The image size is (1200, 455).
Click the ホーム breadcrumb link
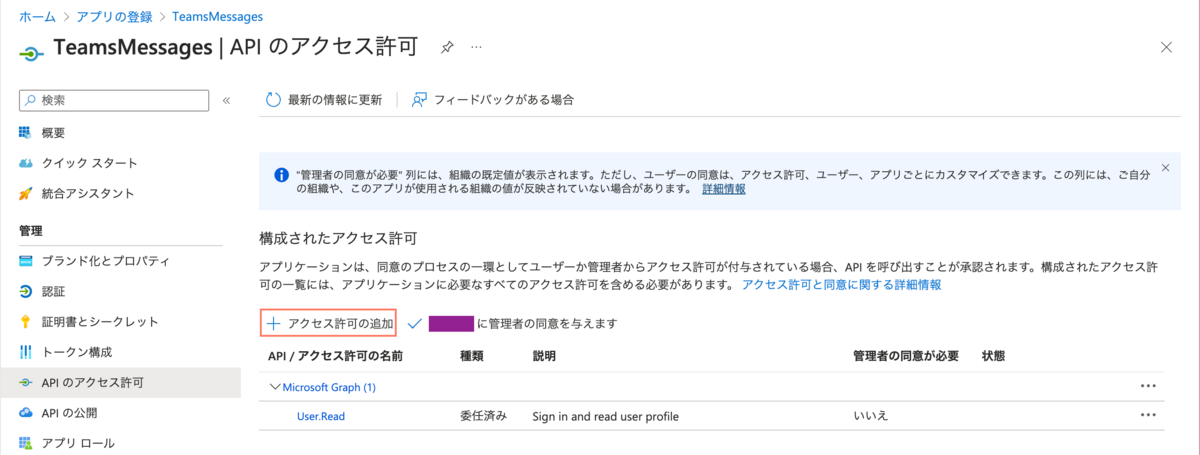click(37, 17)
